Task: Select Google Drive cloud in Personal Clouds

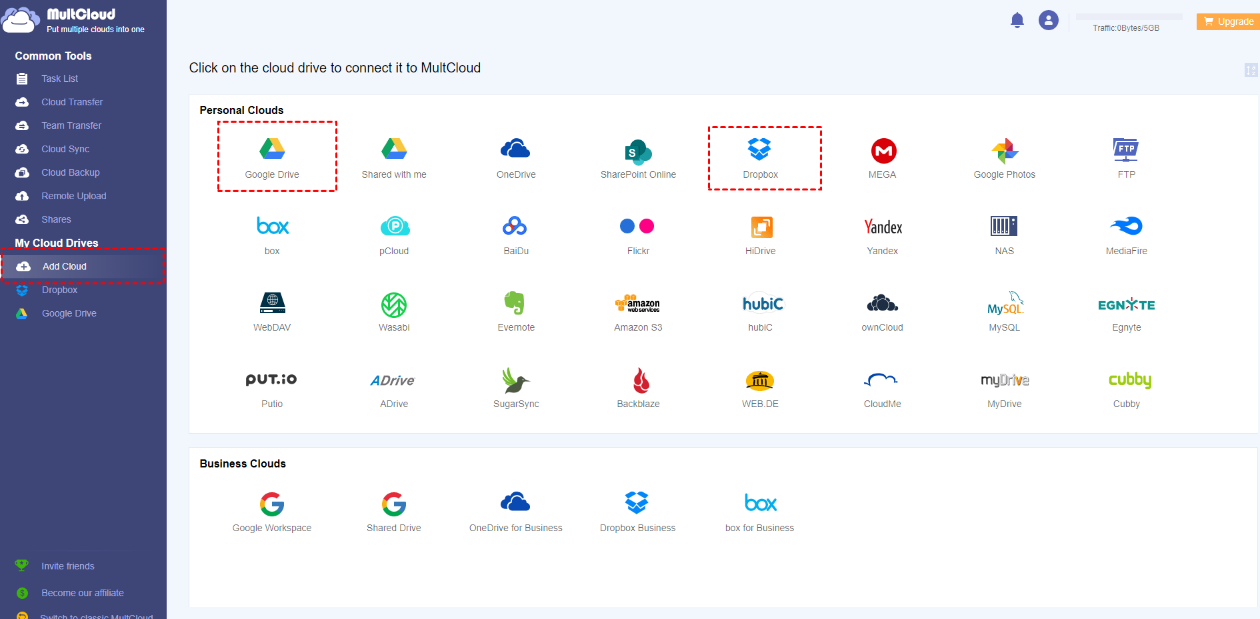Action: pos(272,158)
